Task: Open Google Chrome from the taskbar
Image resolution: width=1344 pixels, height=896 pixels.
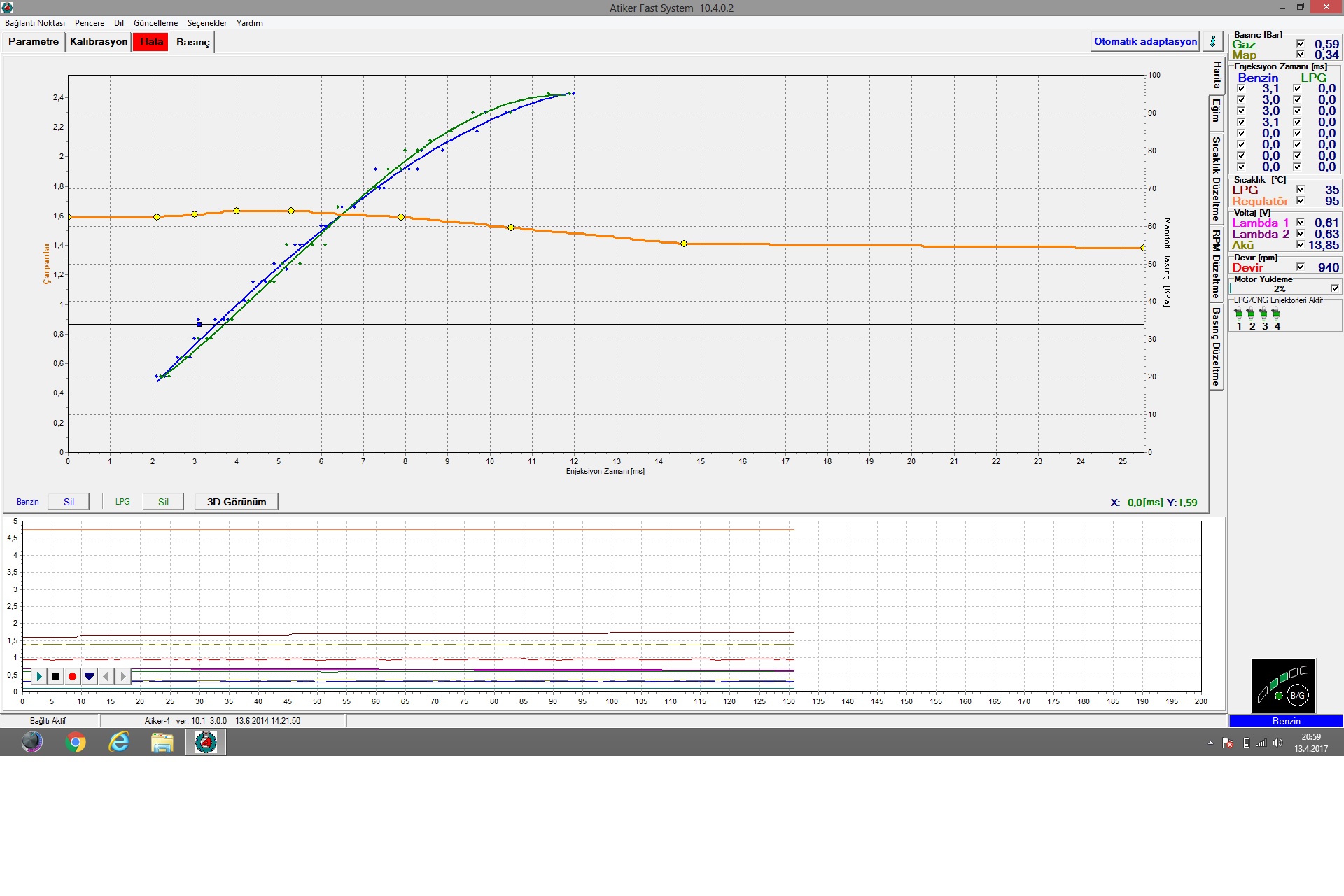Action: click(76, 742)
